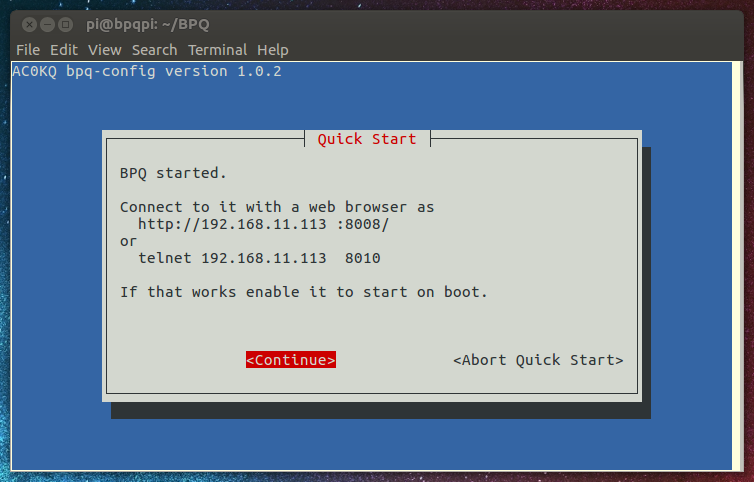The height and width of the screenshot is (482, 754).
Task: Click the telnet 192.168.11.113 8010 line
Action: coord(259,258)
